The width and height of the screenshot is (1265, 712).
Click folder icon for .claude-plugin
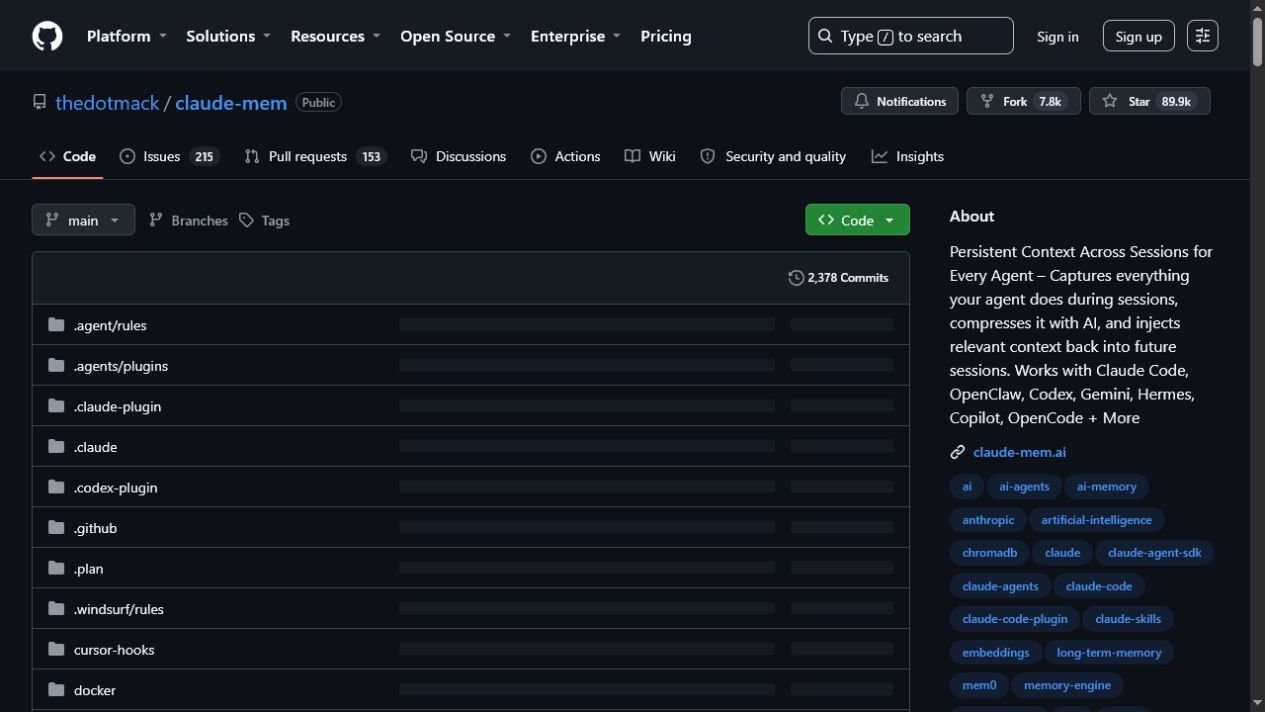[x=56, y=406]
